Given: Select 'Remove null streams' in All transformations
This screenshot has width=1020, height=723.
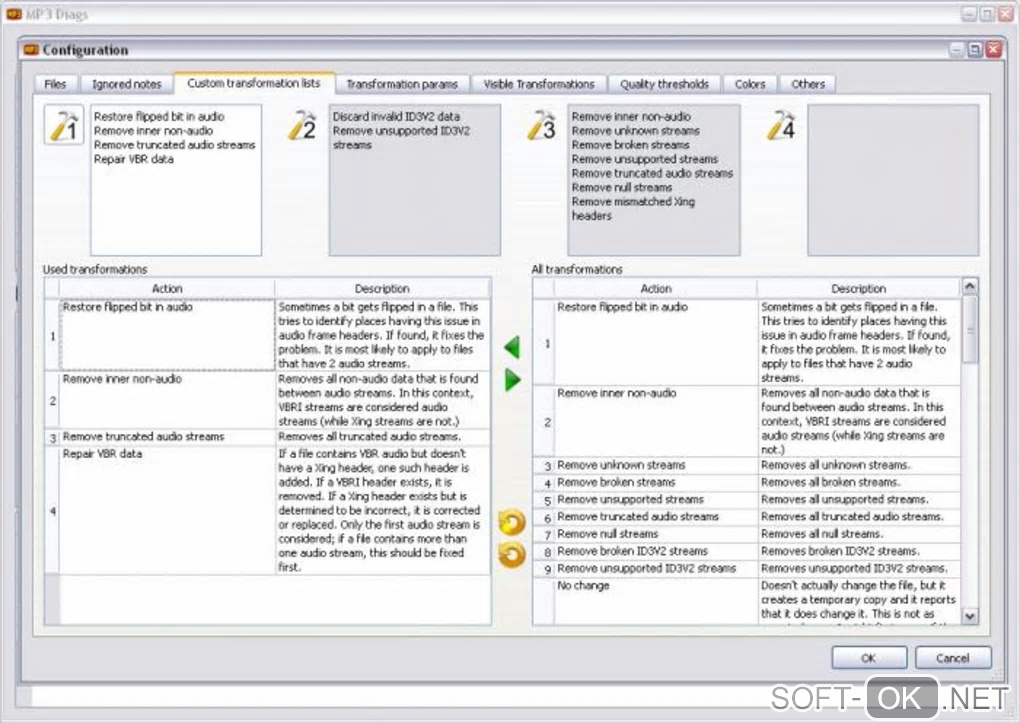Looking at the screenshot, I should pos(656,534).
